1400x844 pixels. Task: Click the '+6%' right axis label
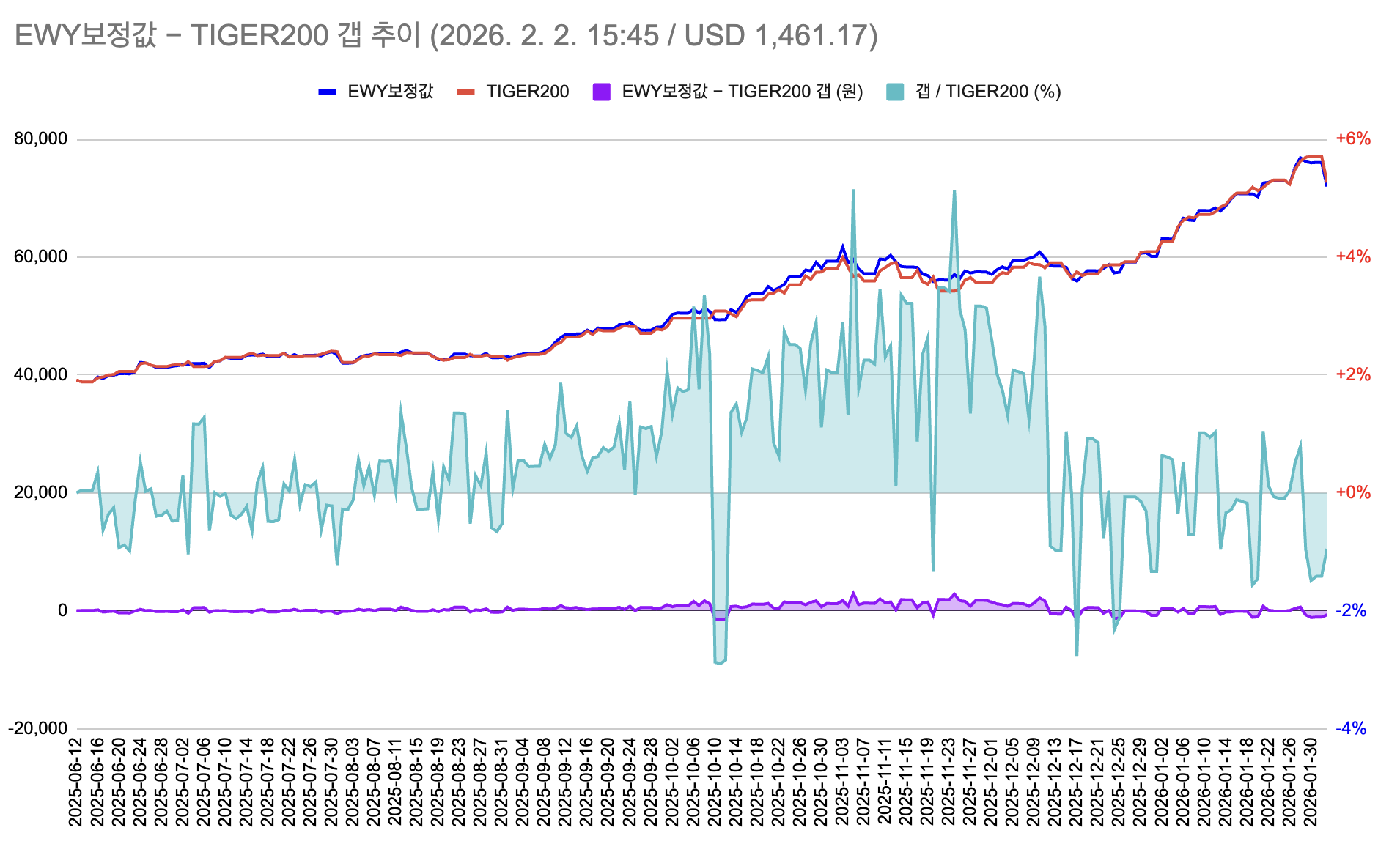(x=1353, y=139)
